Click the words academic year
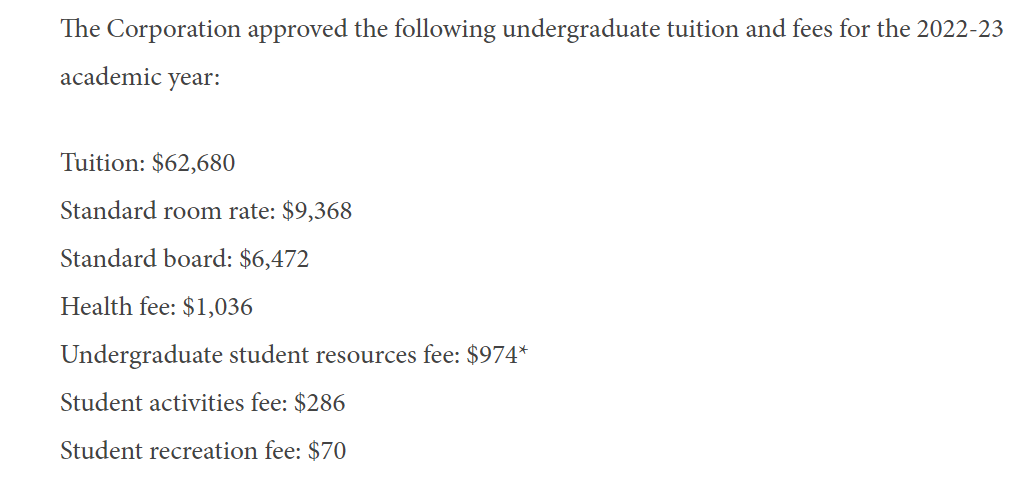The width and height of the screenshot is (1035, 486). (140, 78)
